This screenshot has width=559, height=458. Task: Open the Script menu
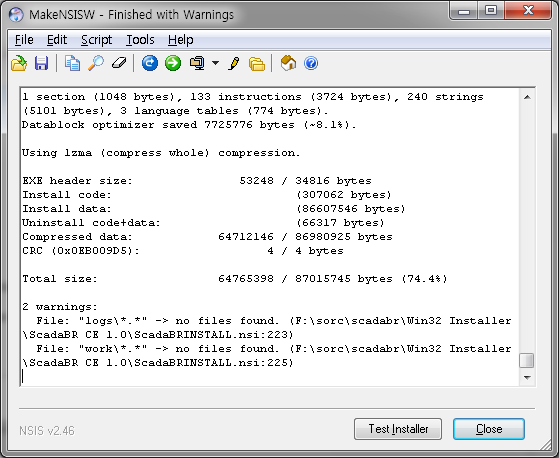96,40
